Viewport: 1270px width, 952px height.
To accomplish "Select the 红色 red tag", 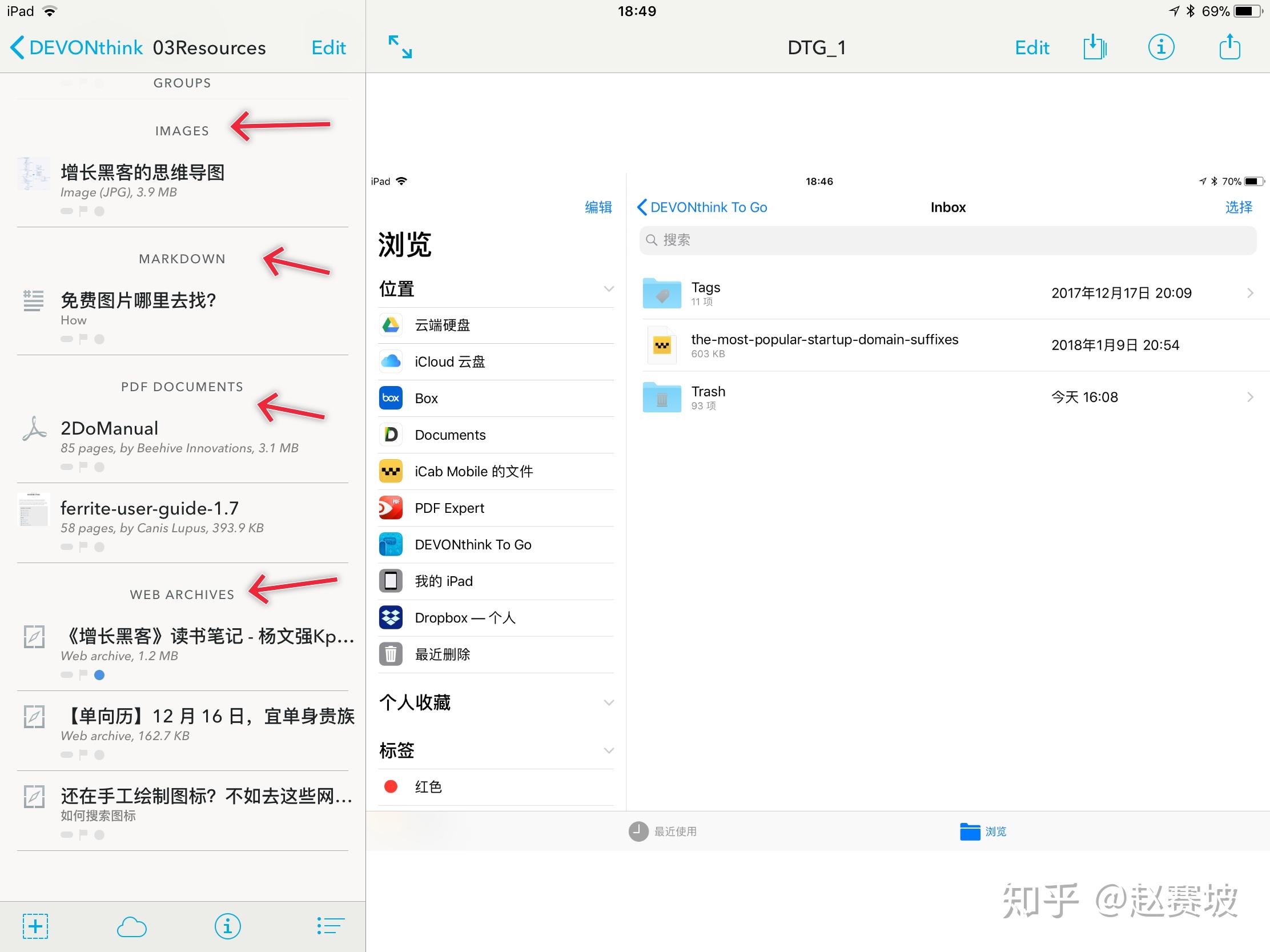I will [496, 787].
